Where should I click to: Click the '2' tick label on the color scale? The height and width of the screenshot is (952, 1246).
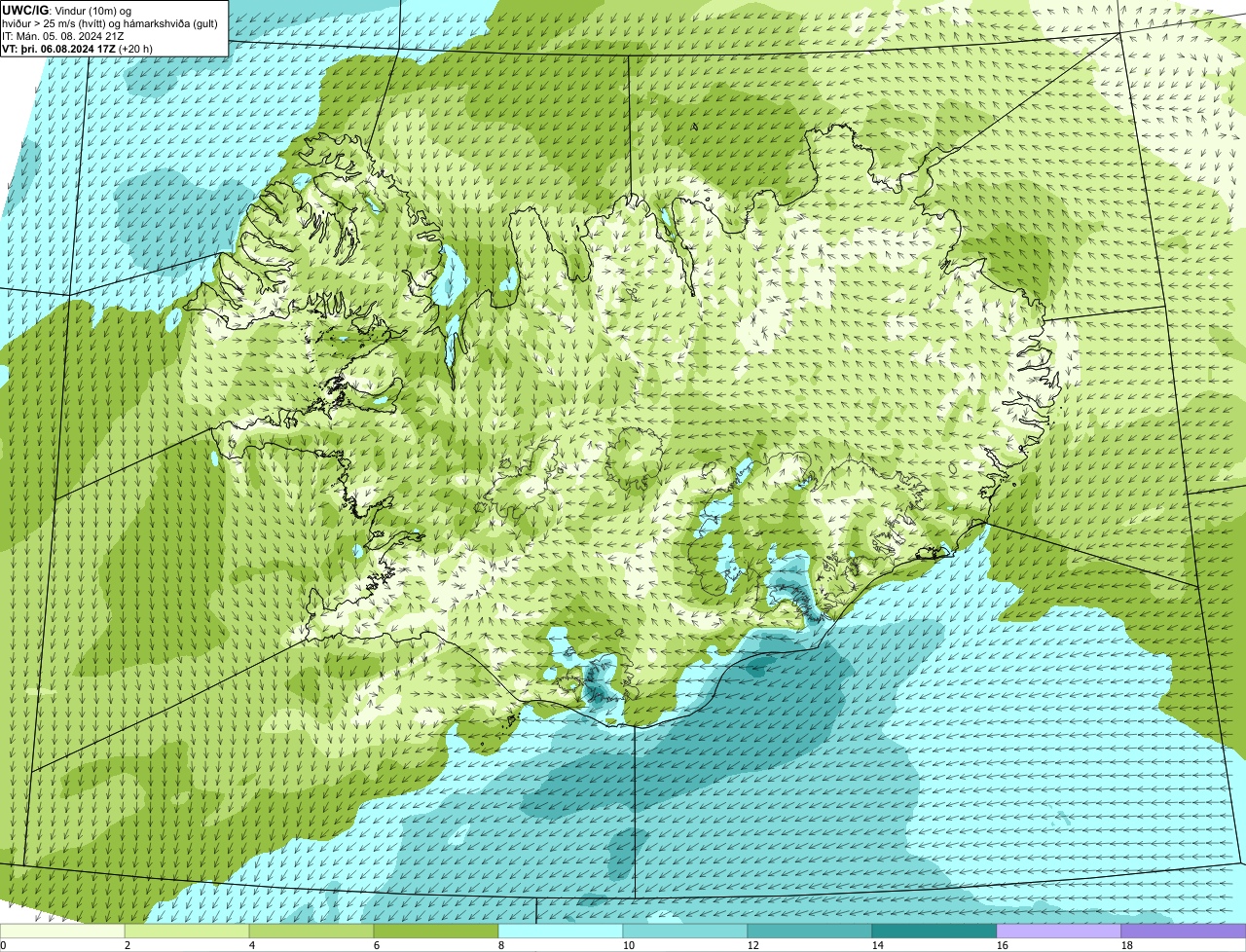(128, 945)
